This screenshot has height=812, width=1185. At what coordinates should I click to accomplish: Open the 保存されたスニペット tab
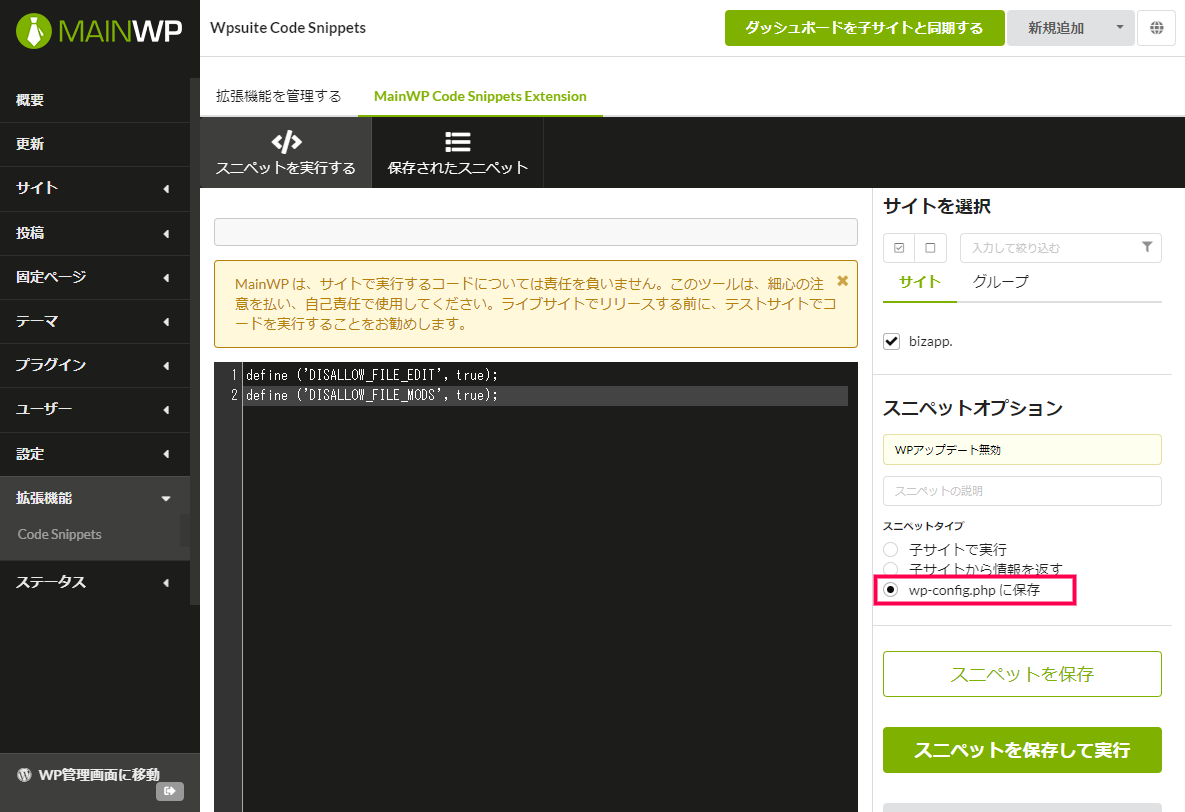pyautogui.click(x=458, y=153)
